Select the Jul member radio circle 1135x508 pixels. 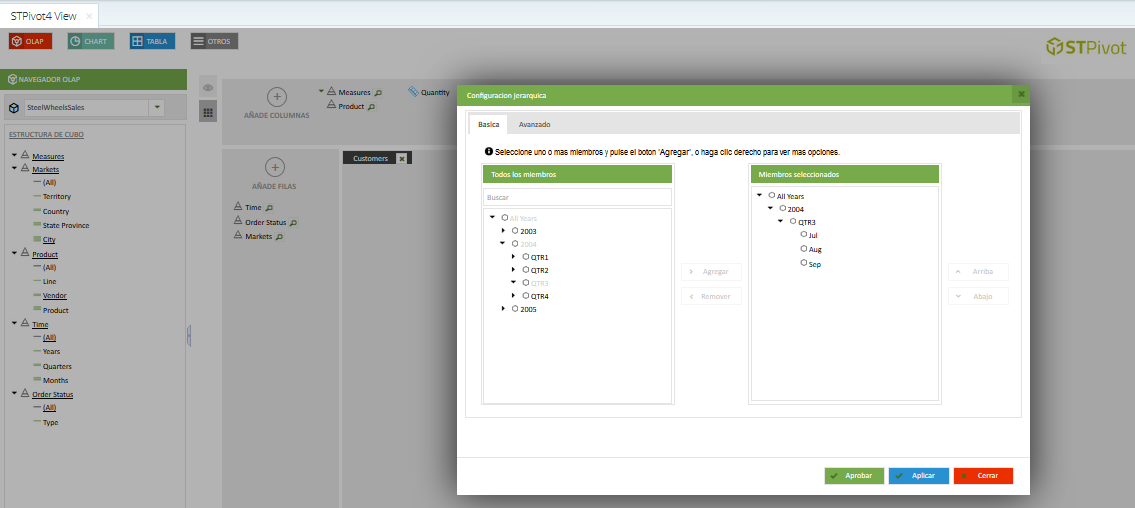[804, 235]
